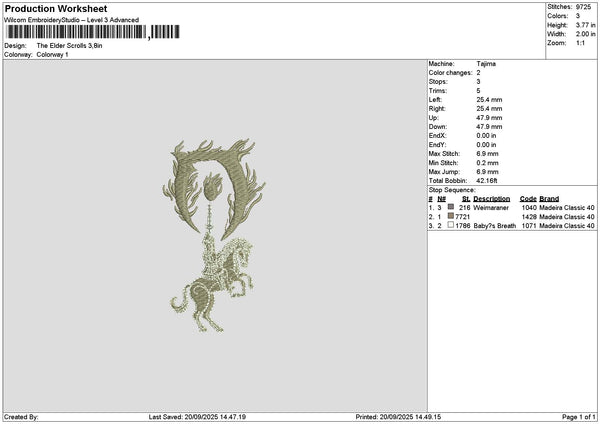The width and height of the screenshot is (600, 424).
Task: Click 'Wilcom EmbroideryStudio – Level 3 Advanced' text
Action: click(72, 20)
